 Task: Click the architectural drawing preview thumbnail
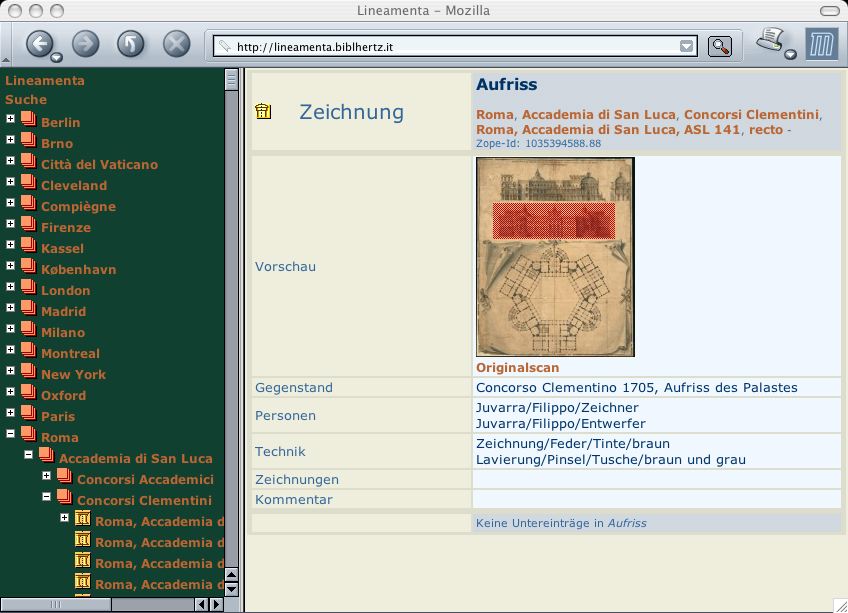(554, 257)
